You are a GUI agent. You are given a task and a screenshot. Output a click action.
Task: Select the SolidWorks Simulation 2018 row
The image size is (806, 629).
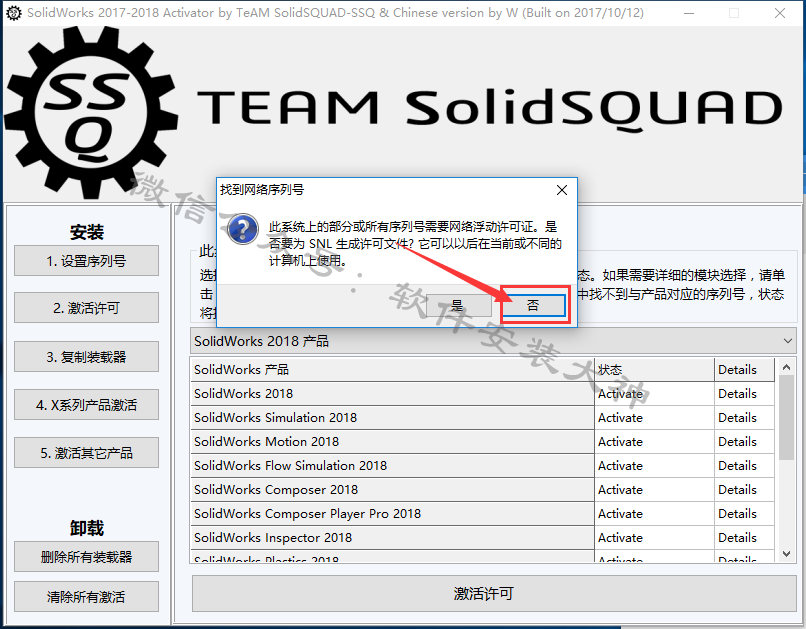[392, 418]
